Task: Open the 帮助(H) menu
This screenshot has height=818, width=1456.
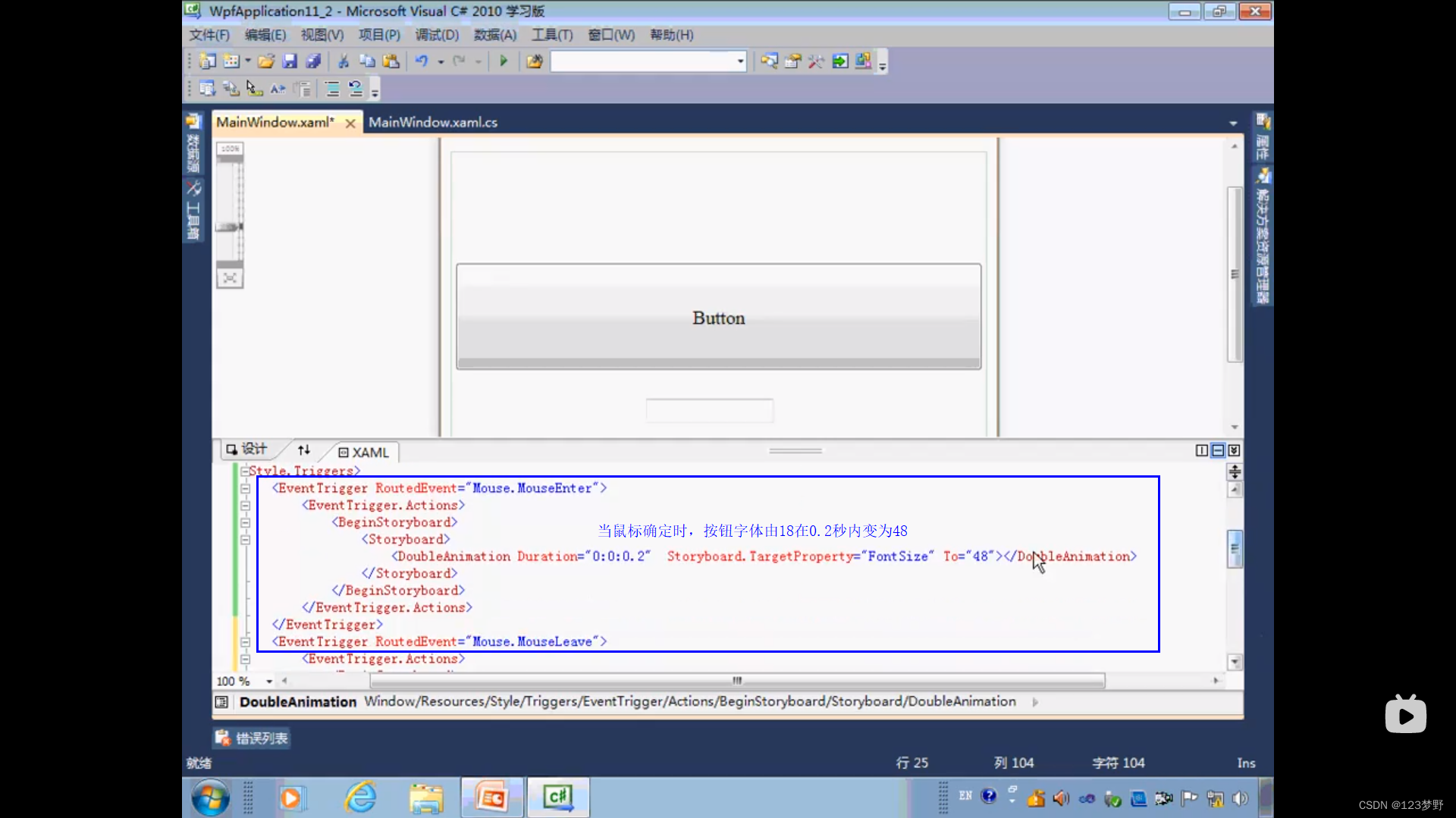Action: click(672, 35)
